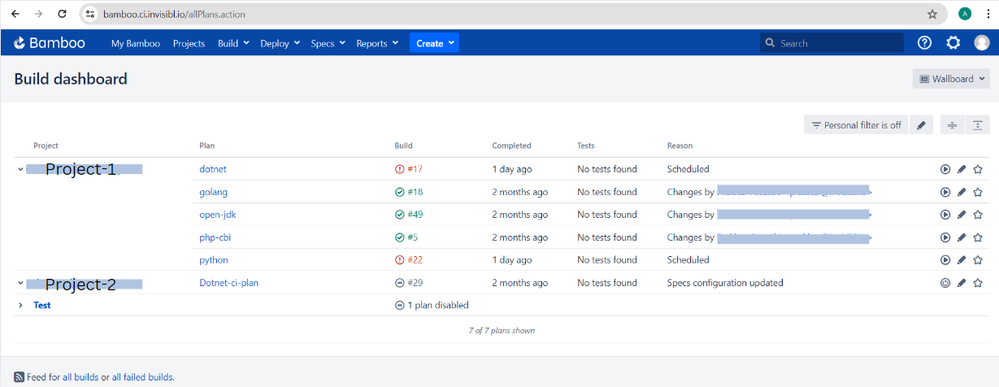Run the dotnet plan
Viewport: 999px width, 387px height.
(x=945, y=170)
